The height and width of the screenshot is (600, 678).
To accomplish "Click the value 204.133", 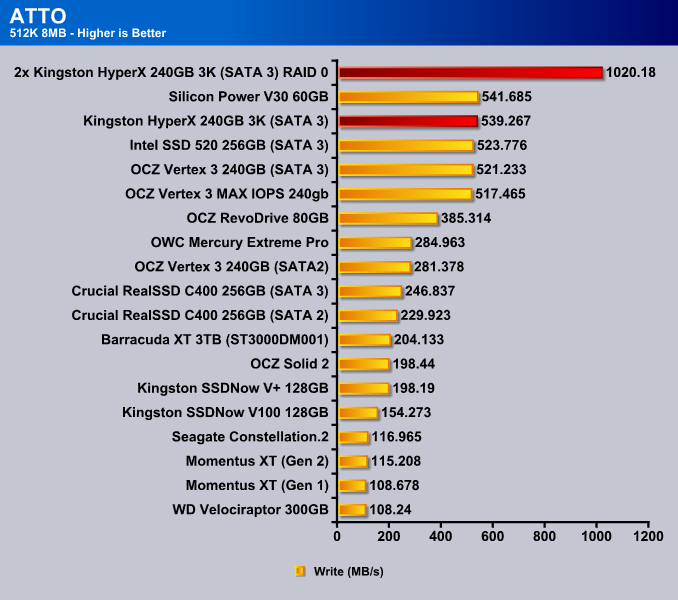I will pyautogui.click(x=419, y=340).
